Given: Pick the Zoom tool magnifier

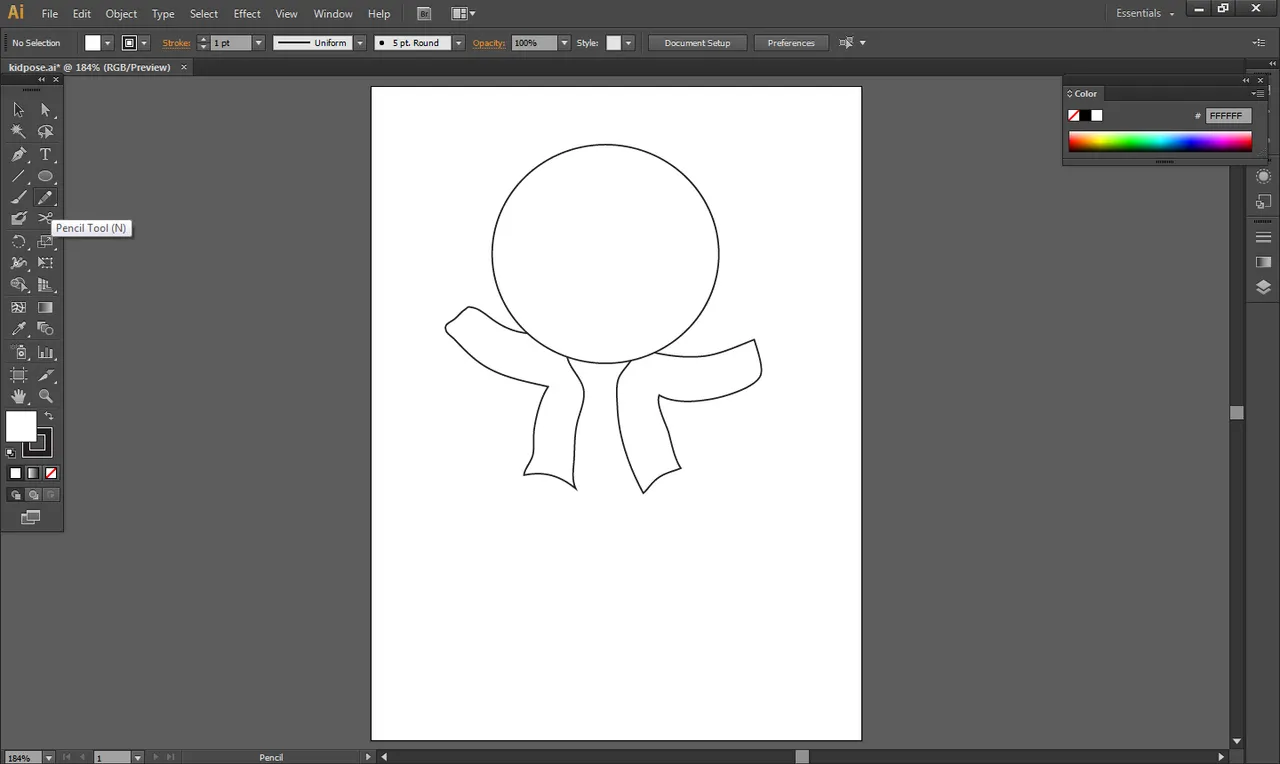Looking at the screenshot, I should click(x=45, y=396).
